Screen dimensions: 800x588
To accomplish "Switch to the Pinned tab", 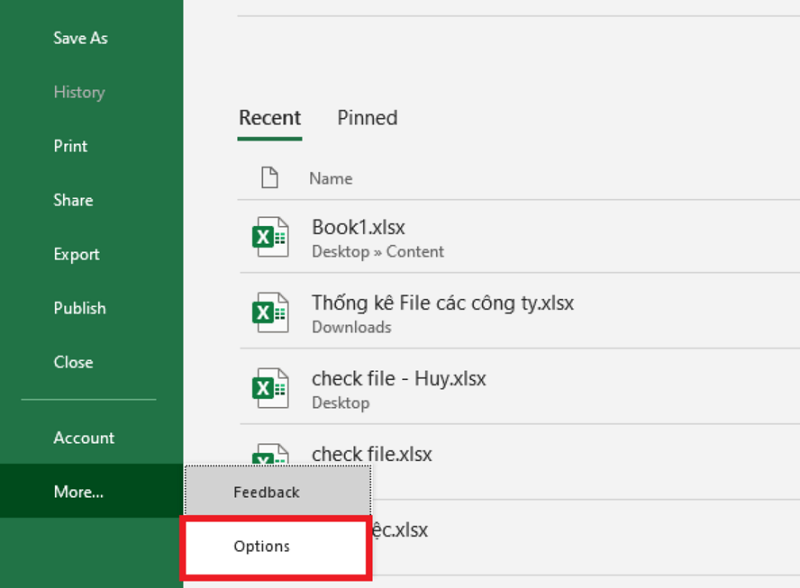I will coord(367,118).
